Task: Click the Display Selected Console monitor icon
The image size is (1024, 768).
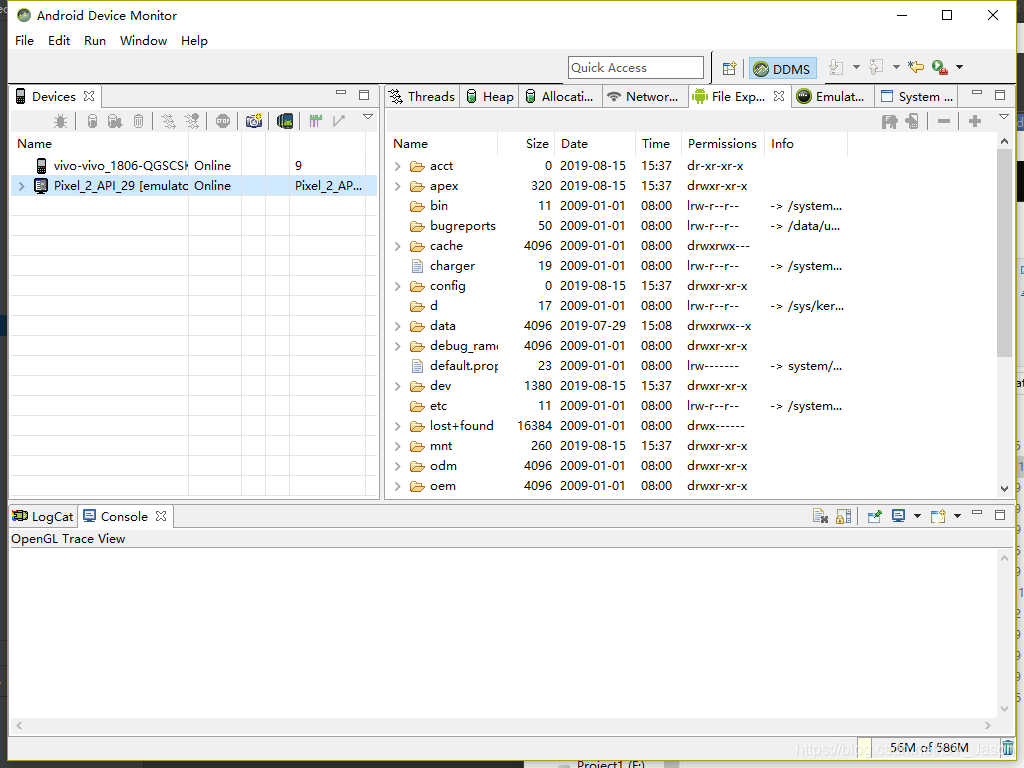Action: pos(899,516)
